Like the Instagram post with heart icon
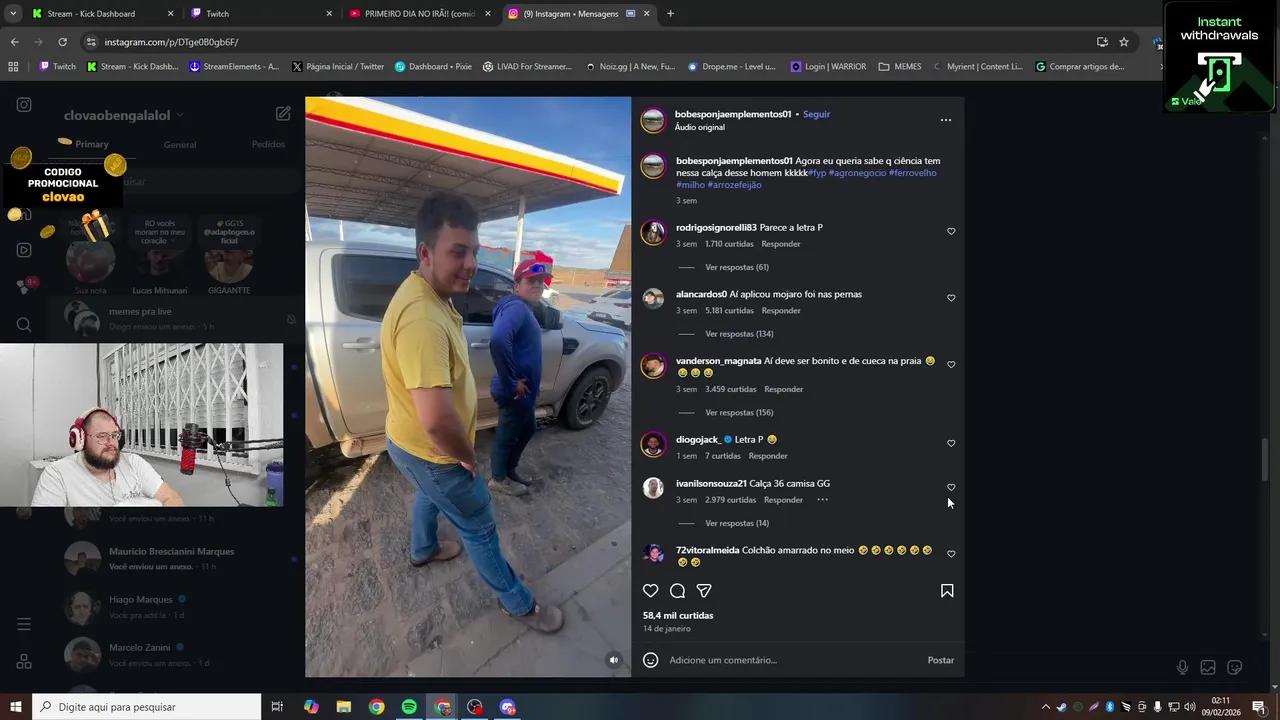 click(650, 591)
